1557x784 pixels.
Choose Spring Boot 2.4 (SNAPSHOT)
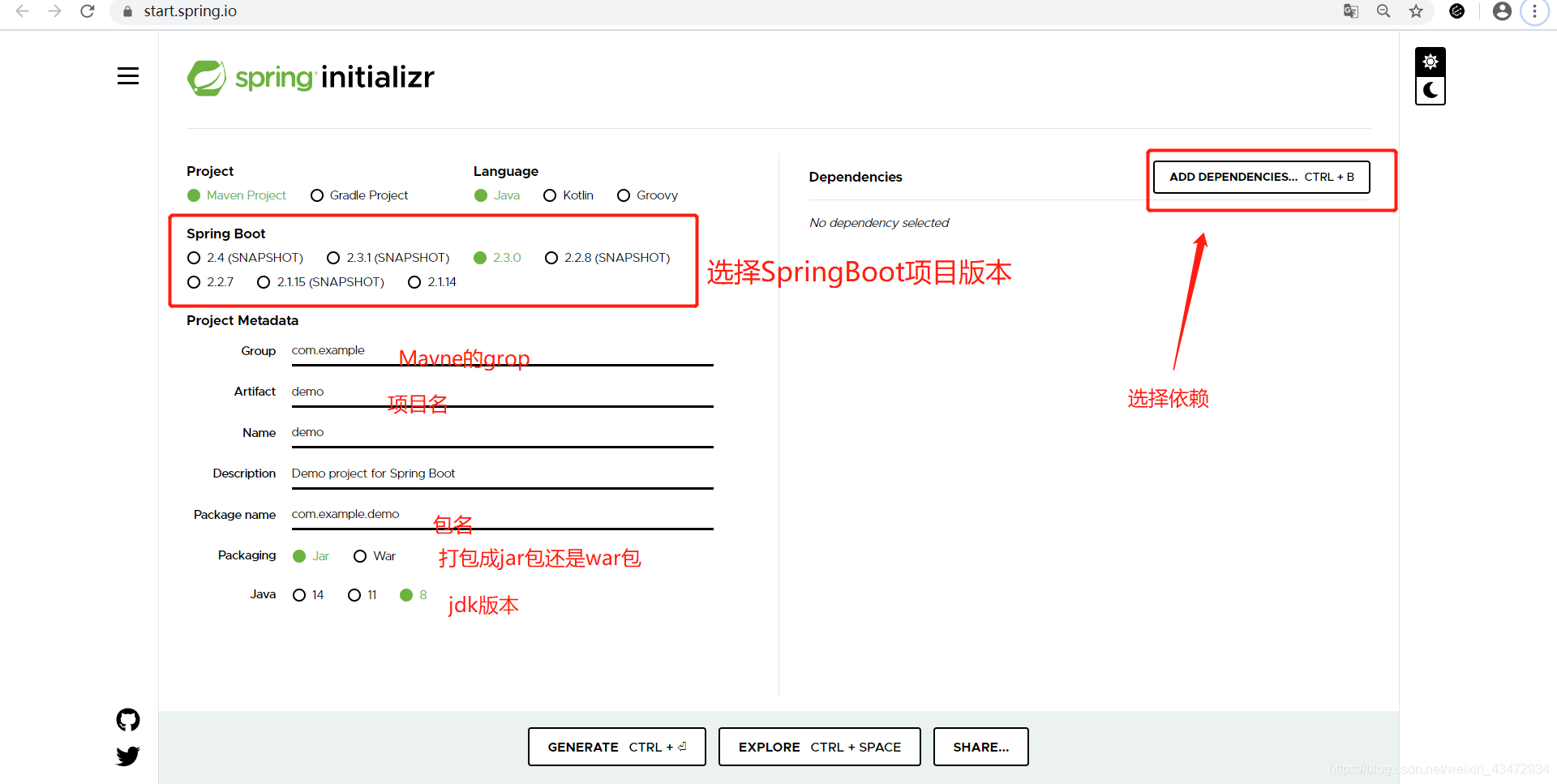point(245,258)
